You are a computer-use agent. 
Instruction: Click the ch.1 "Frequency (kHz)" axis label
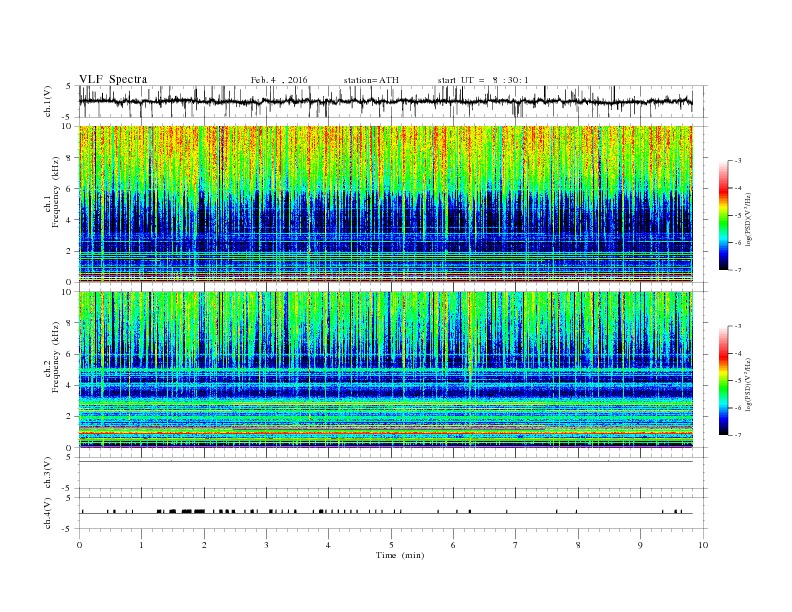[56, 192]
